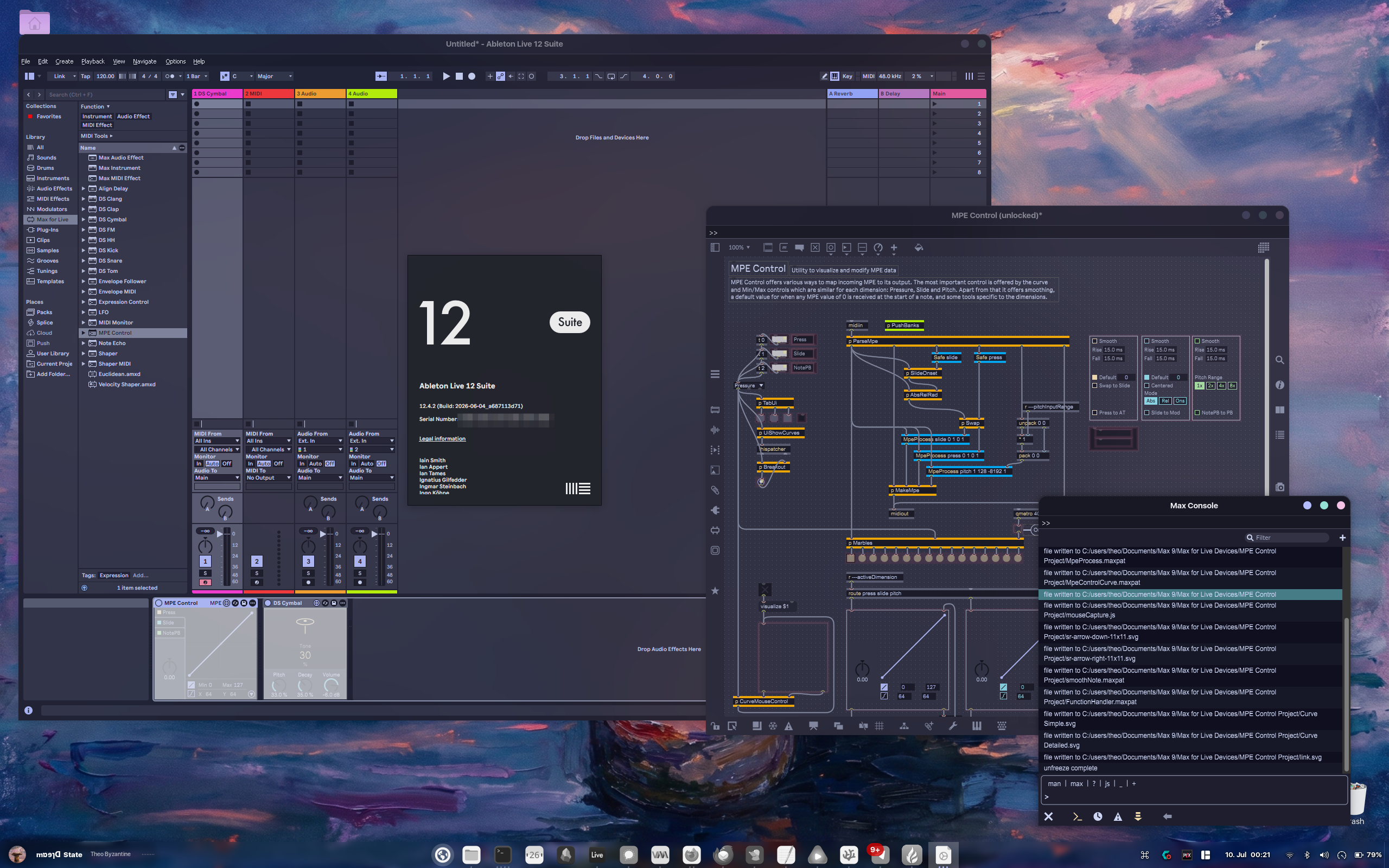Click the Automation Arm icon
Image resolution: width=1389 pixels, height=868 pixels.
(x=500, y=76)
